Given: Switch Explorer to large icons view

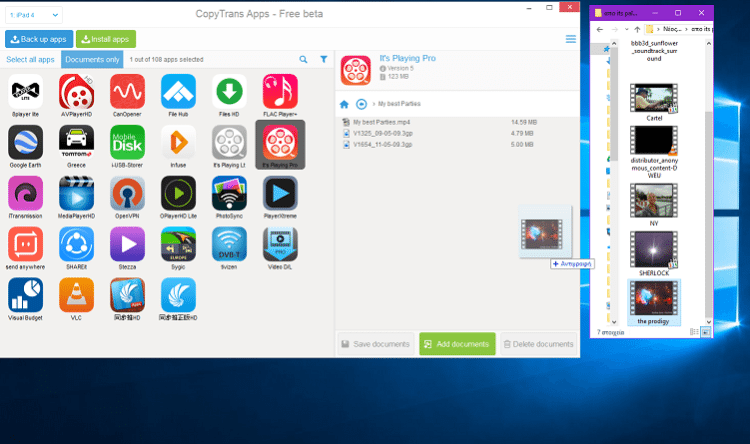Looking at the screenshot, I should pos(706,332).
